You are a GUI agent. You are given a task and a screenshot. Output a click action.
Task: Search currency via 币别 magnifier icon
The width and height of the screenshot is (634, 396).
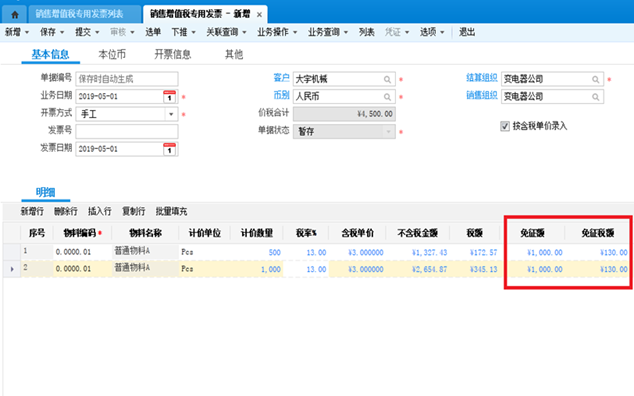click(x=387, y=97)
